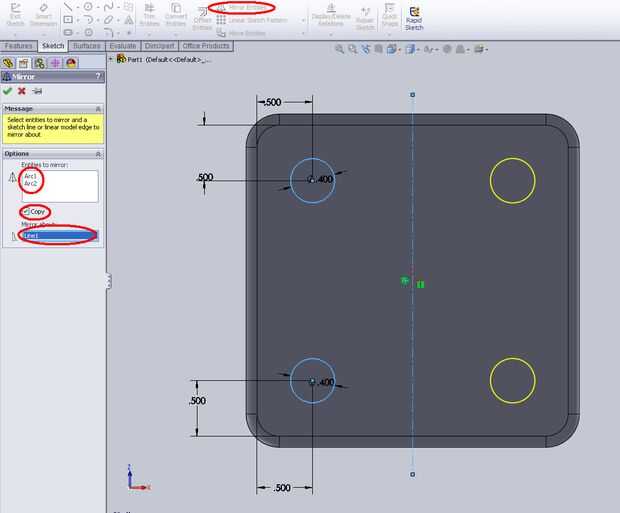Switch to the Sketch tab

(x=53, y=46)
